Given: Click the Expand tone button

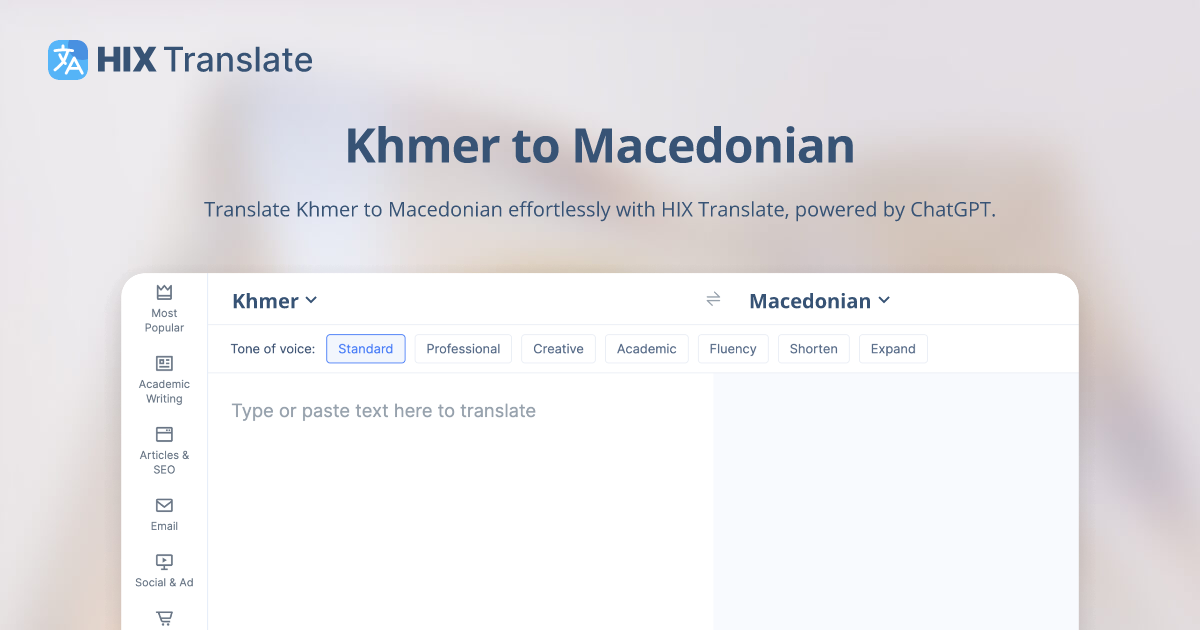Looking at the screenshot, I should pos(893,348).
